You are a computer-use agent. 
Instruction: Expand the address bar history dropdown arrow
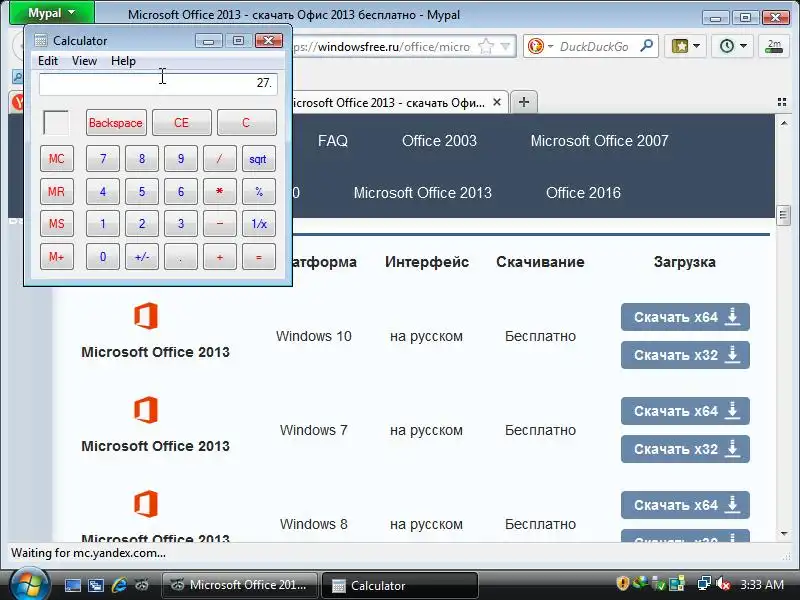point(505,46)
